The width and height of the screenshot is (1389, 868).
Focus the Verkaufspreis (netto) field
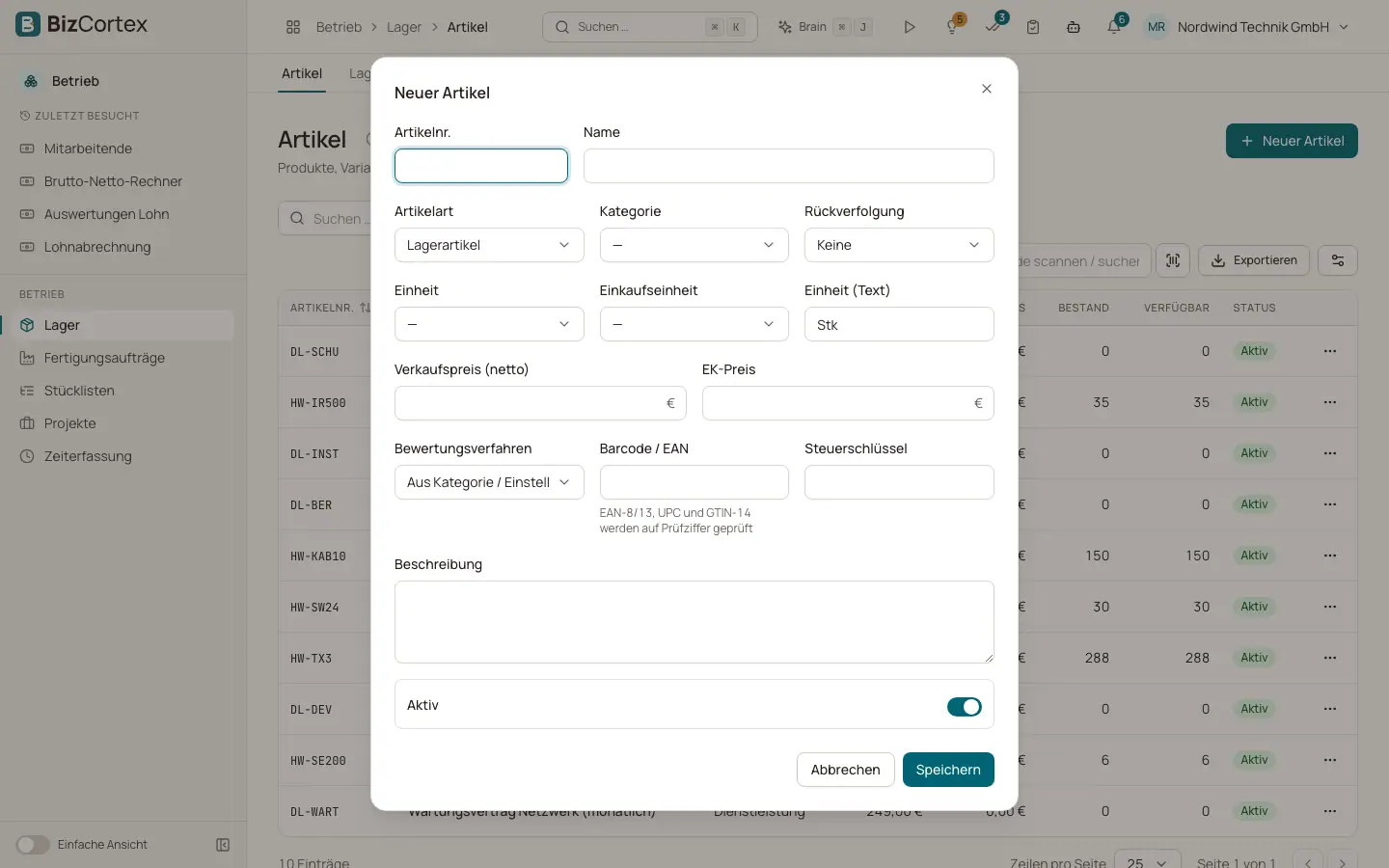click(x=540, y=403)
